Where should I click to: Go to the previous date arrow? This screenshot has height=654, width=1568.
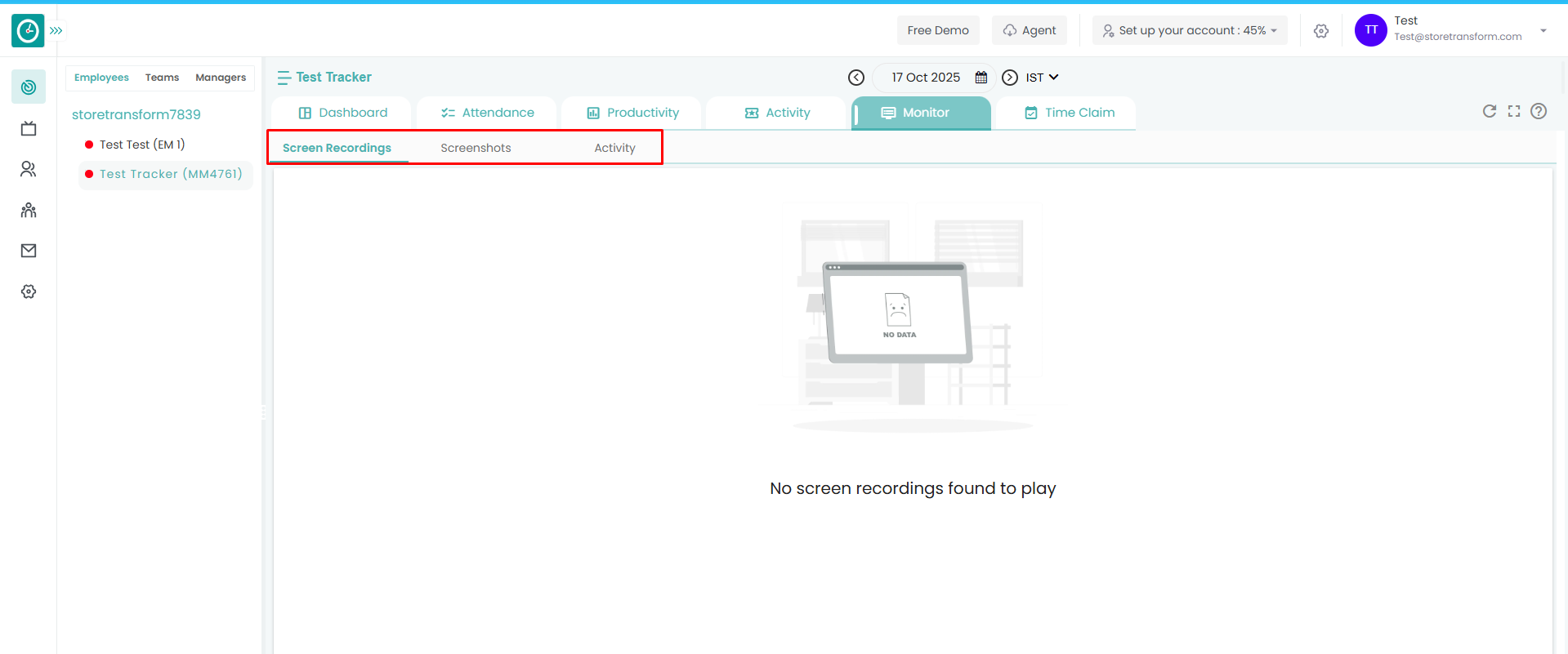[856, 78]
